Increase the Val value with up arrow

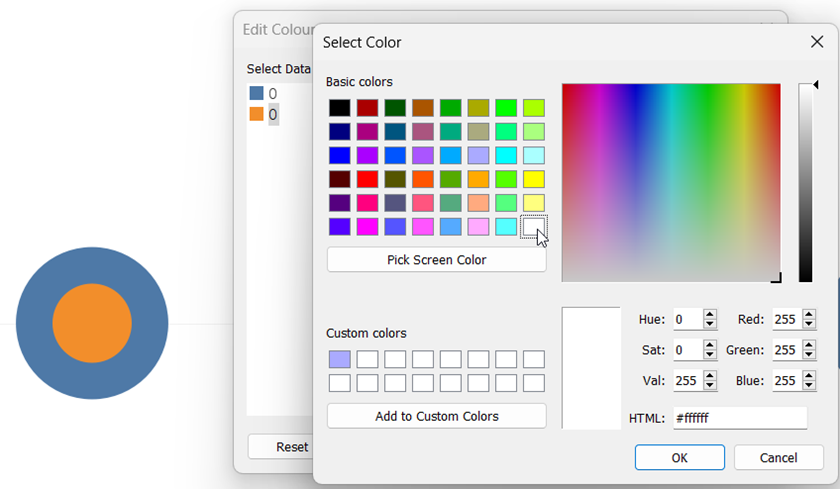(x=710, y=376)
